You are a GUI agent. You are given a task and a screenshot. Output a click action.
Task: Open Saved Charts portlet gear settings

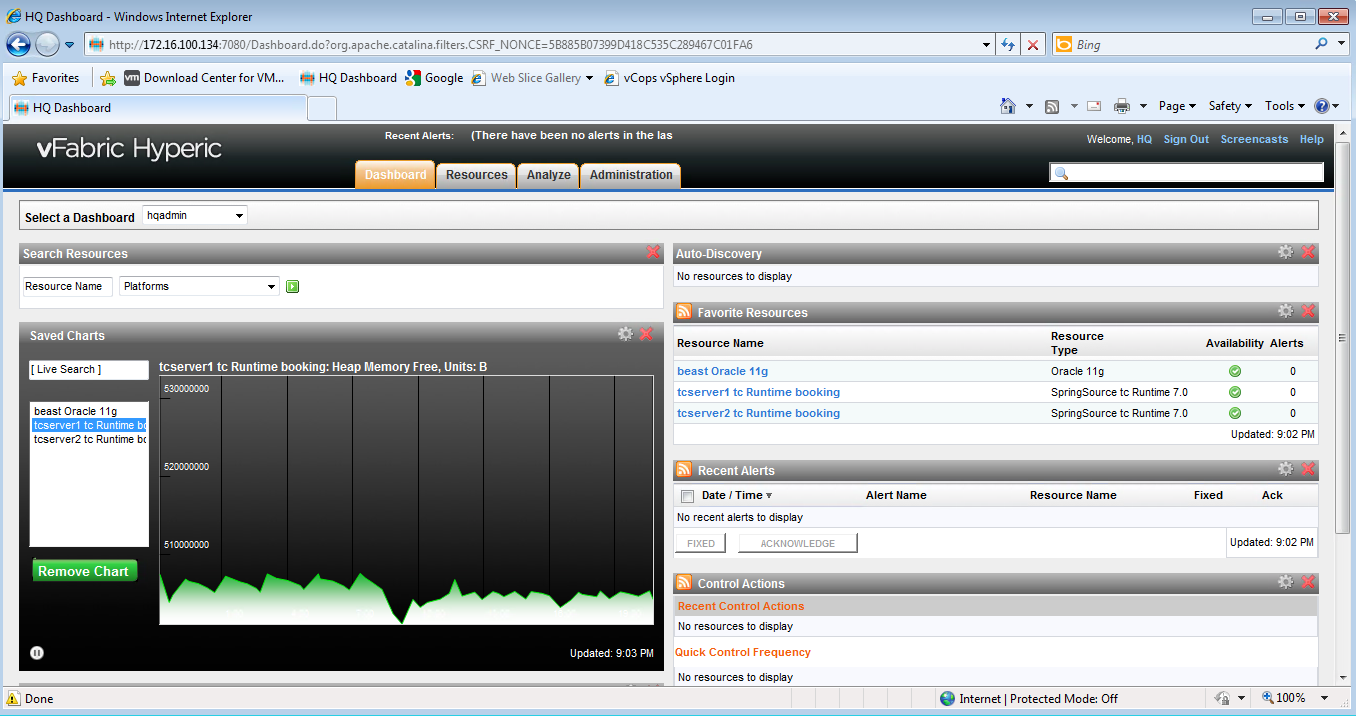point(625,334)
